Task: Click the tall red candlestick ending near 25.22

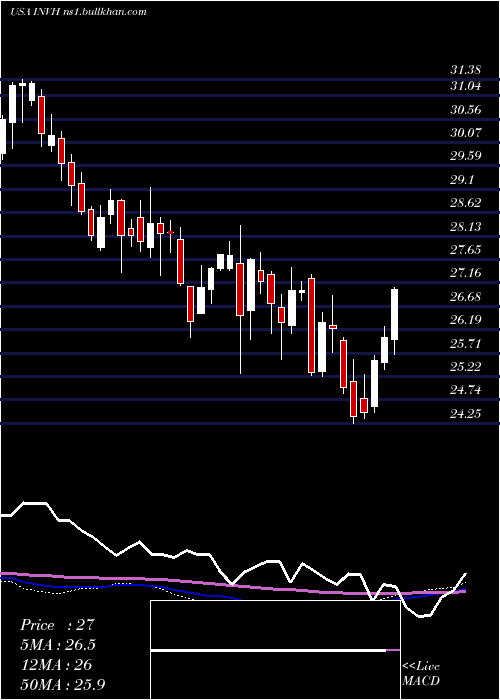Action: point(312,325)
